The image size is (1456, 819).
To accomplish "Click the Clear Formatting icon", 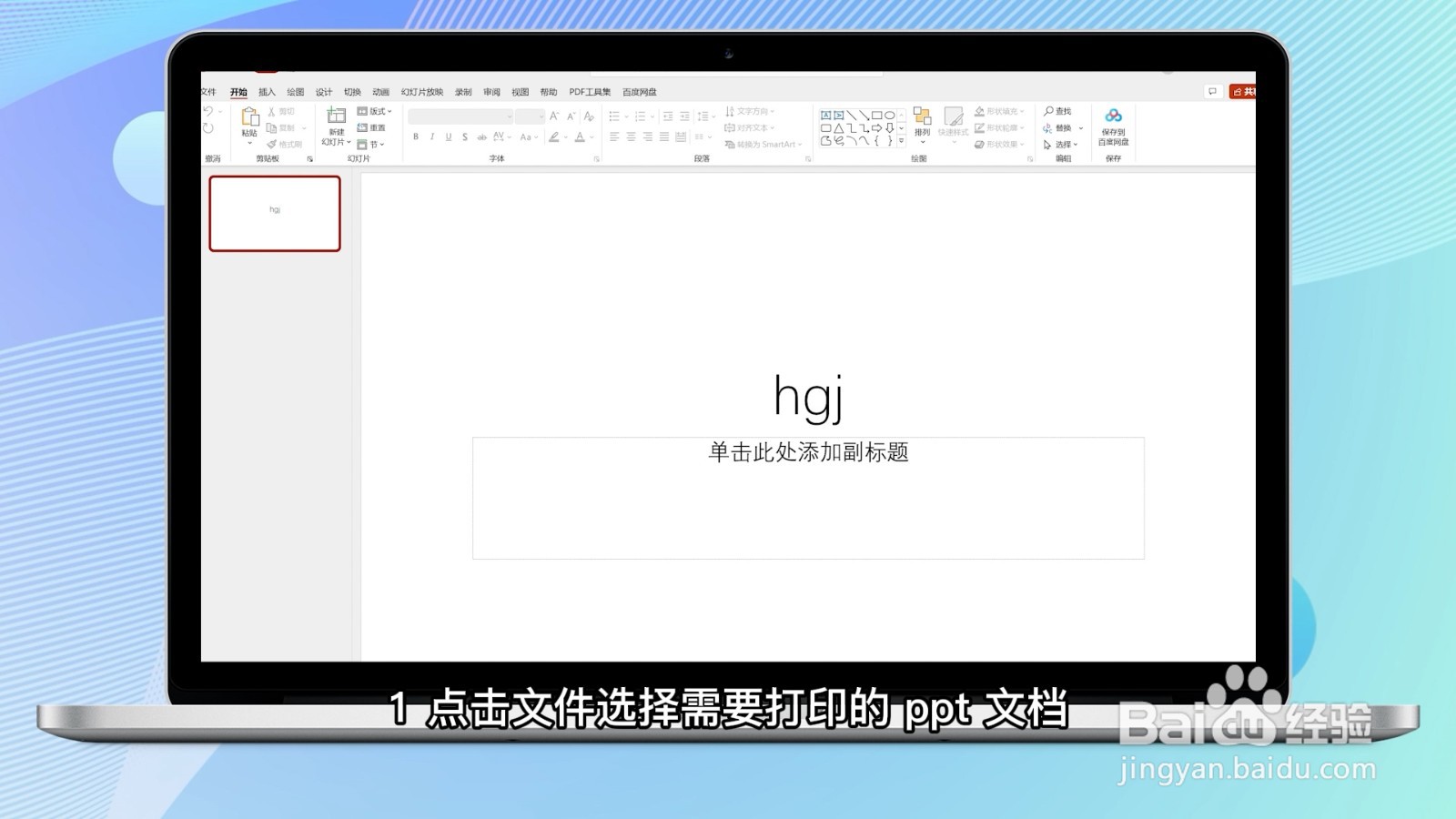I will click(589, 116).
